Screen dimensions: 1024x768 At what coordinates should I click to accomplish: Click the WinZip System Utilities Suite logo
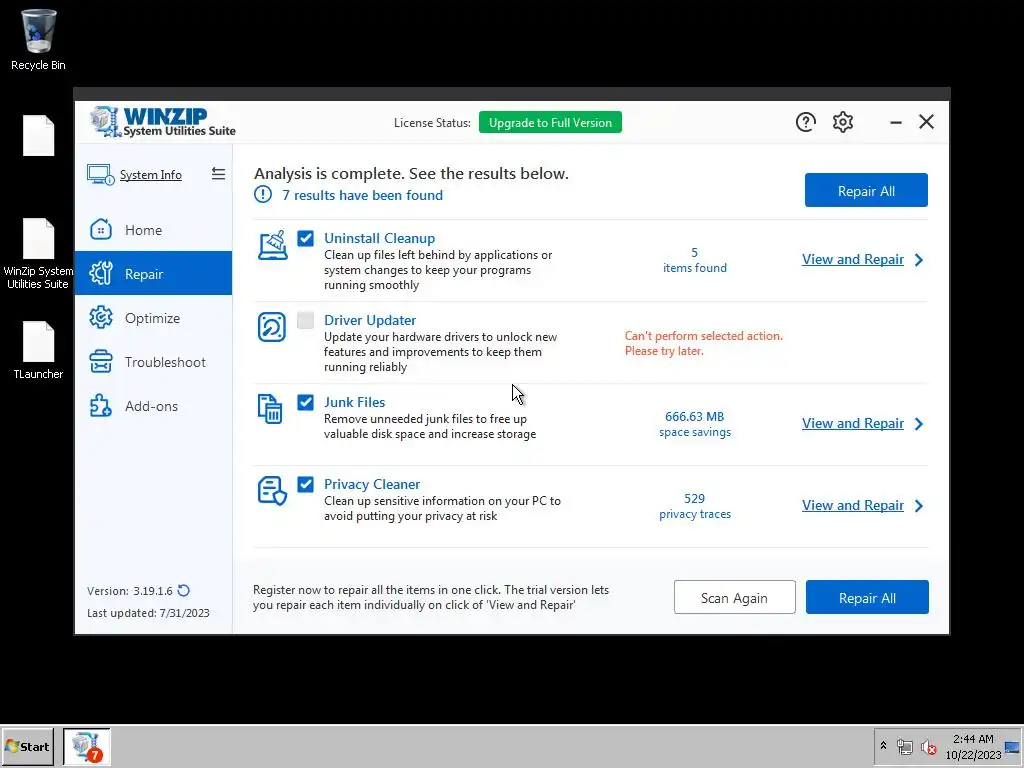pyautogui.click(x=163, y=122)
